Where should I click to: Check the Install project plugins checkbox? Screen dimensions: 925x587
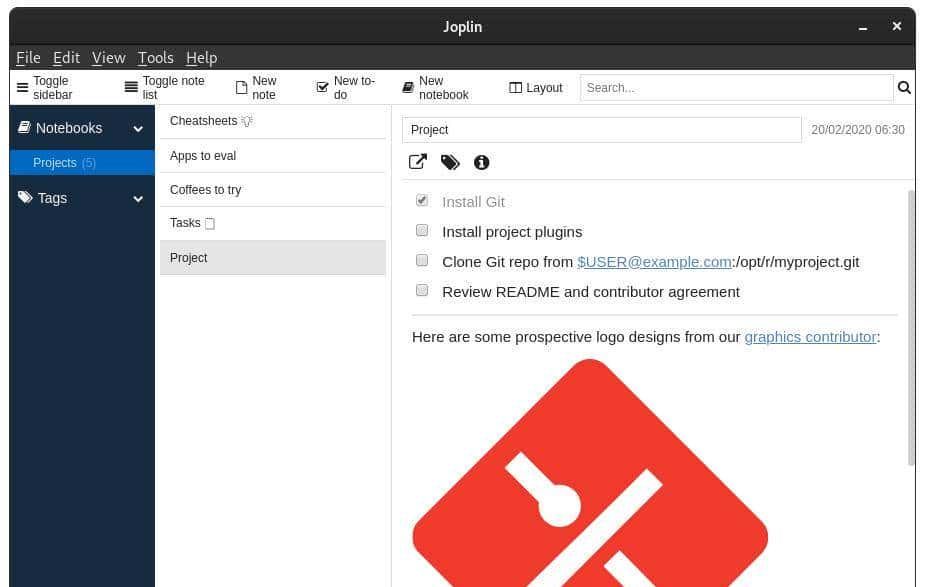coord(422,231)
